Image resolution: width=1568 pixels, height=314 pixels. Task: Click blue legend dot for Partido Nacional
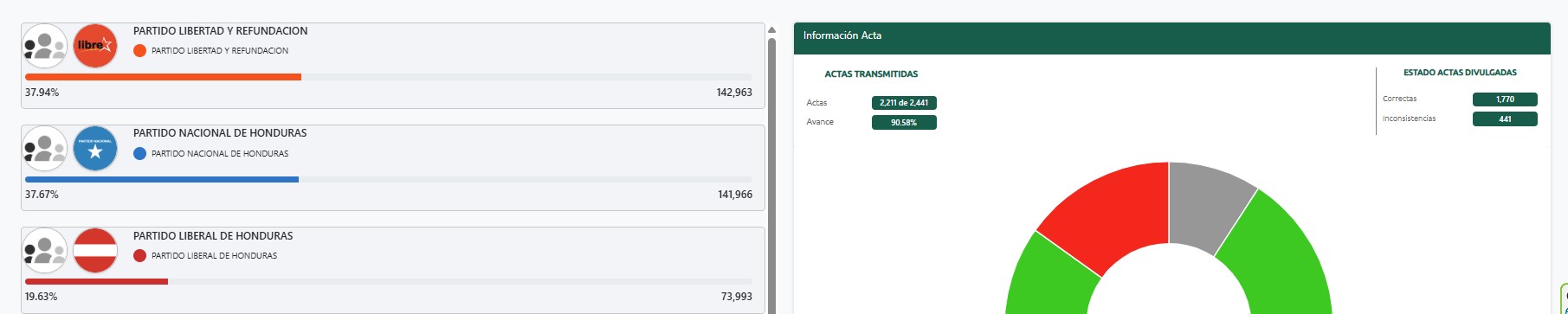[139, 153]
